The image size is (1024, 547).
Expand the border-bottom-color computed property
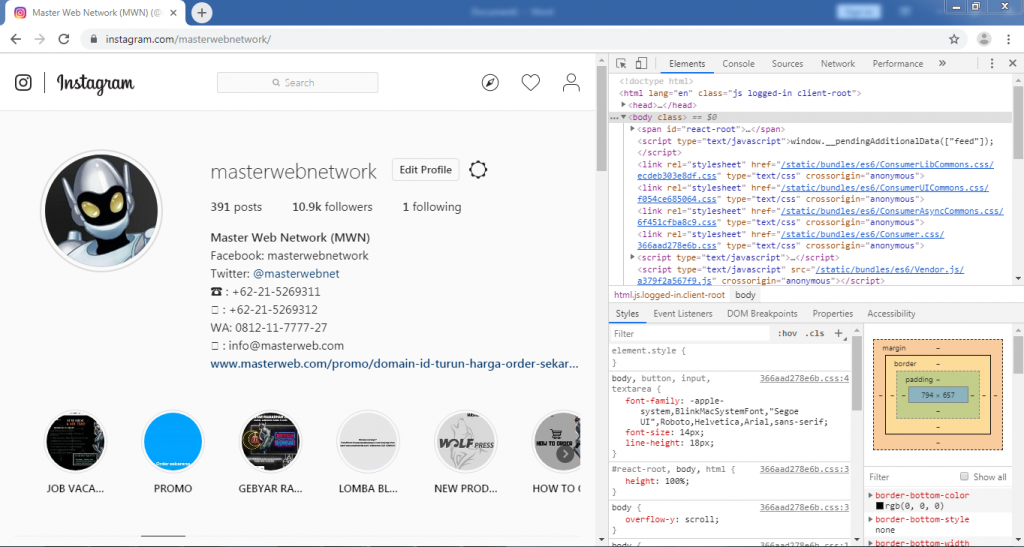(871, 495)
